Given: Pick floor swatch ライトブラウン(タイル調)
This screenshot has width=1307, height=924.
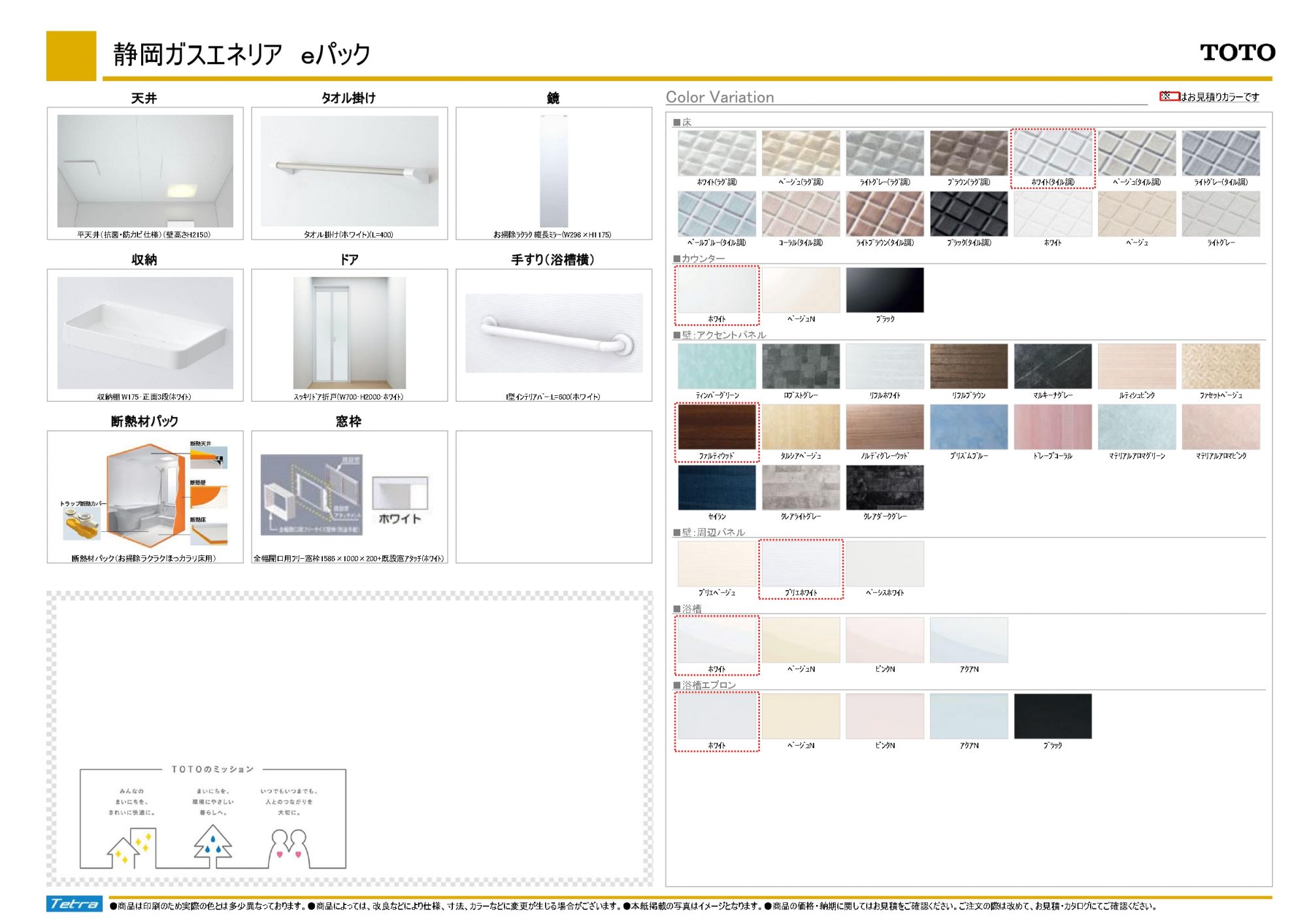Looking at the screenshot, I should point(885,214).
